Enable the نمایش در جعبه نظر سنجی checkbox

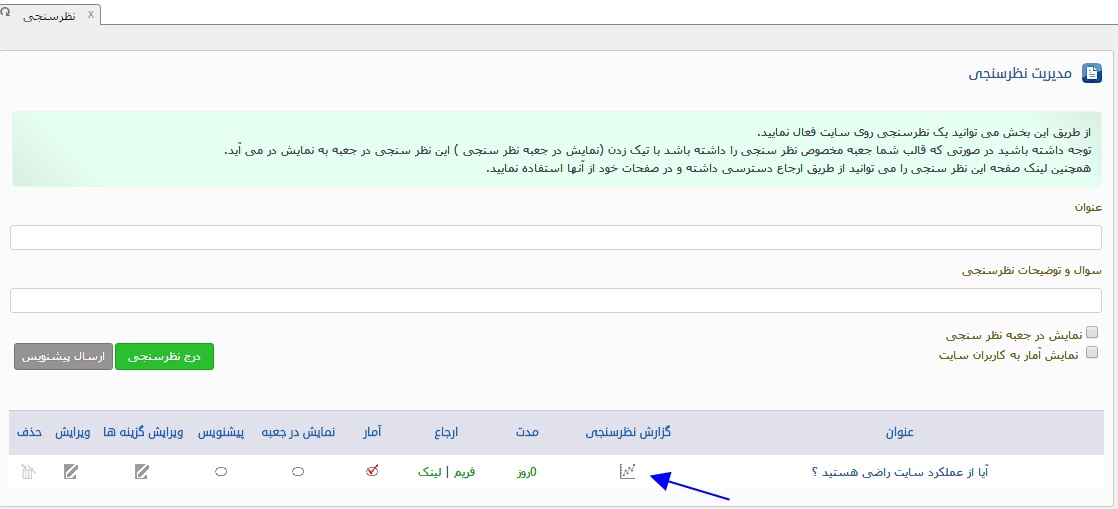coord(1092,332)
